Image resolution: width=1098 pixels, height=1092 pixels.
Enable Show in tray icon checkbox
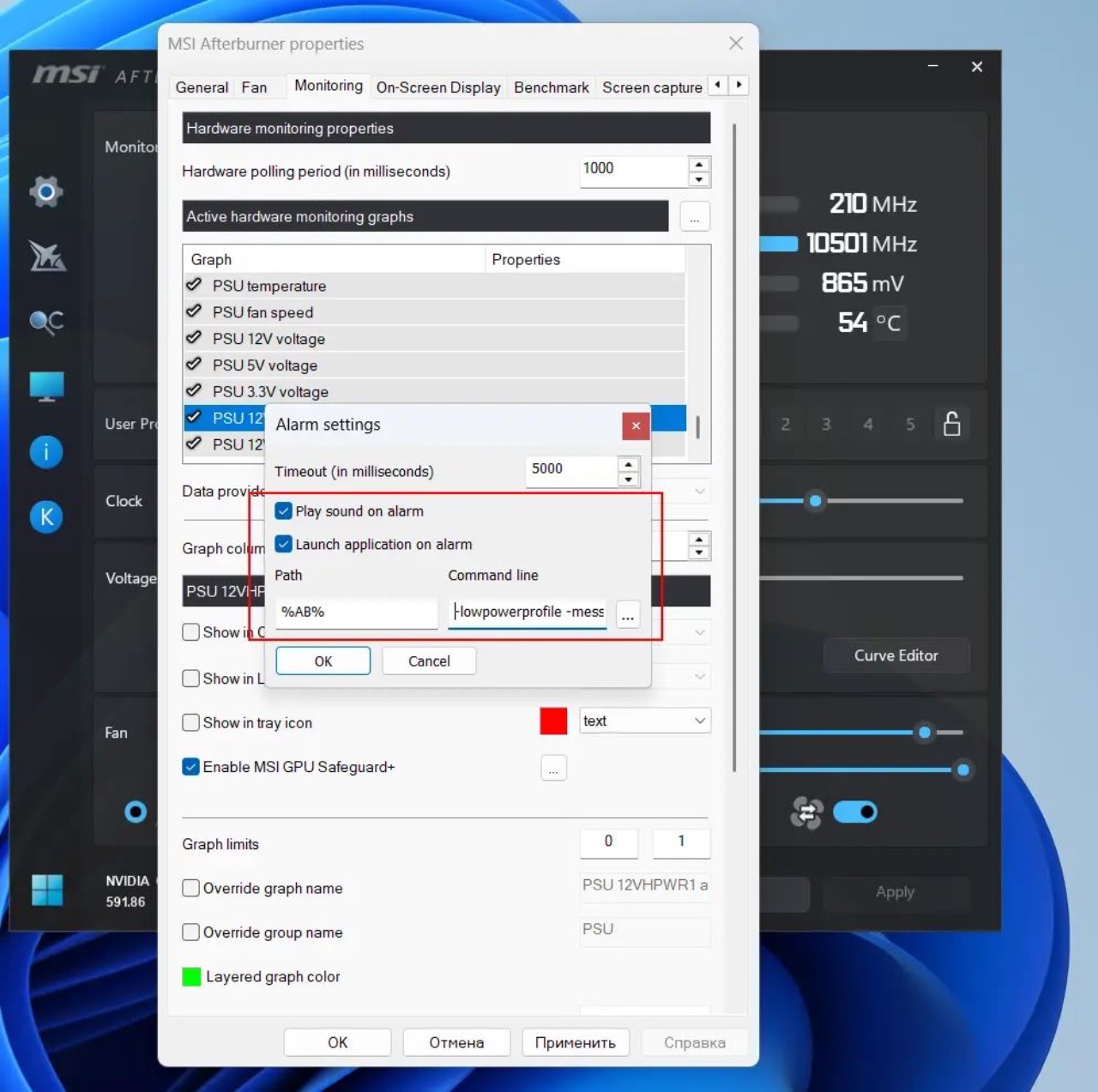pyautogui.click(x=191, y=723)
